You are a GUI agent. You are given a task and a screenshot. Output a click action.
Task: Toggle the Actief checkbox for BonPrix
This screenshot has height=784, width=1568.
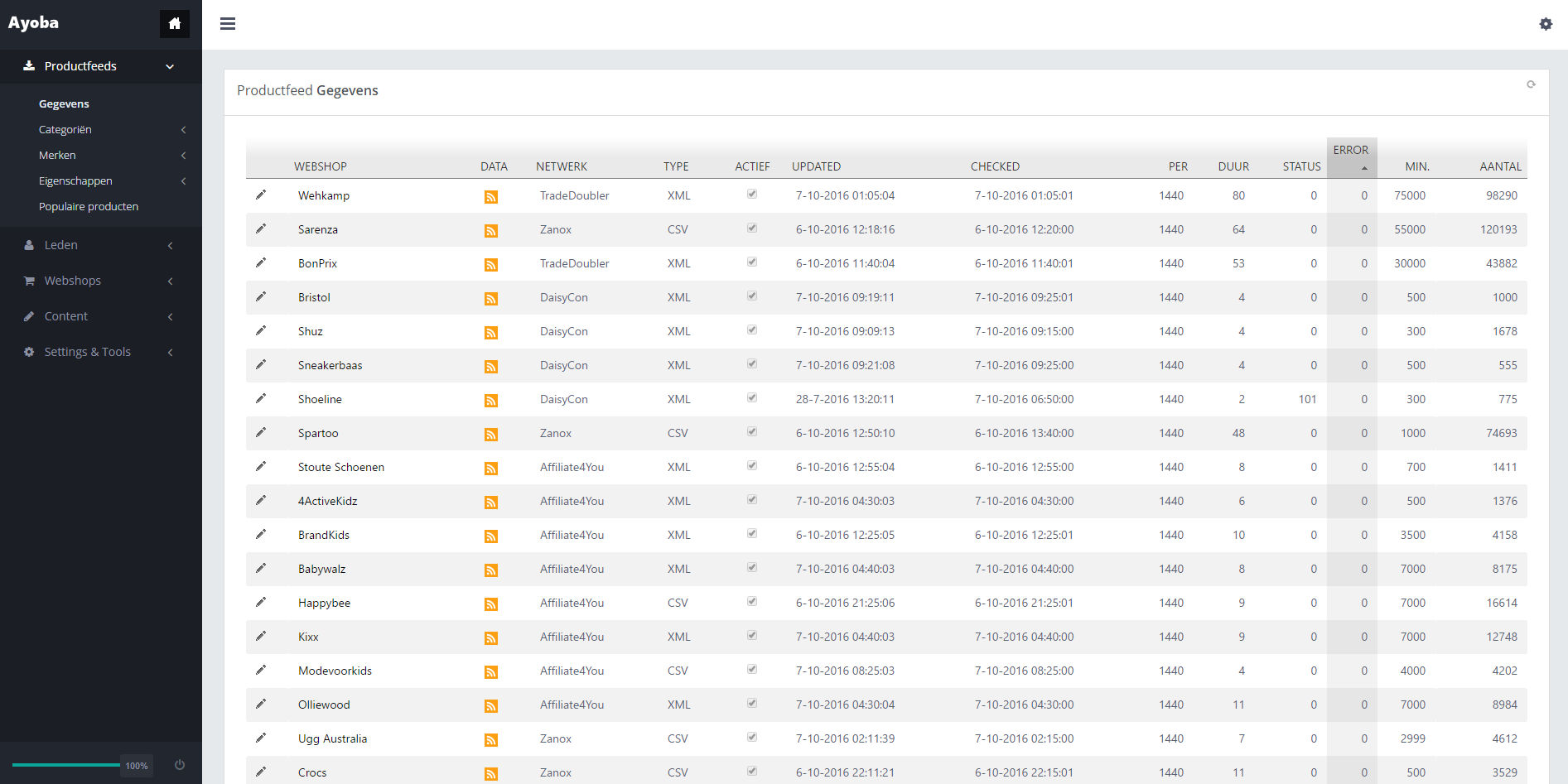click(x=752, y=262)
